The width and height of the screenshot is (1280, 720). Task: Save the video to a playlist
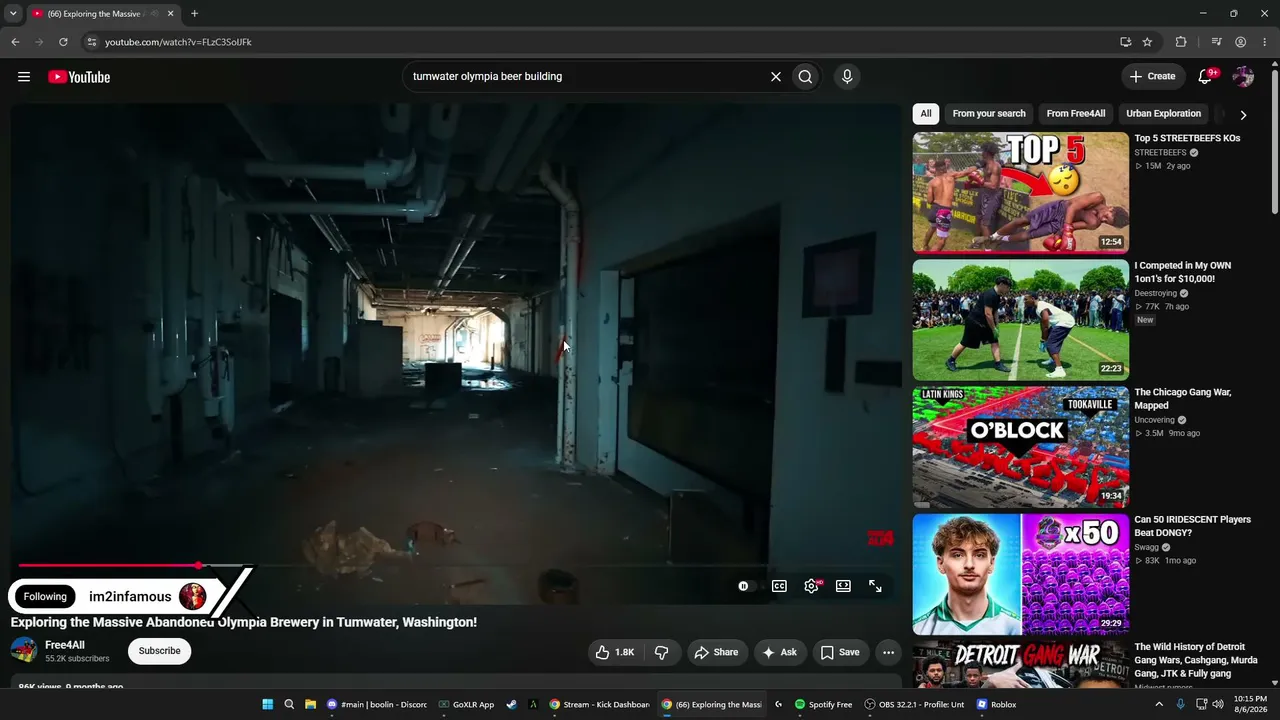click(840, 652)
